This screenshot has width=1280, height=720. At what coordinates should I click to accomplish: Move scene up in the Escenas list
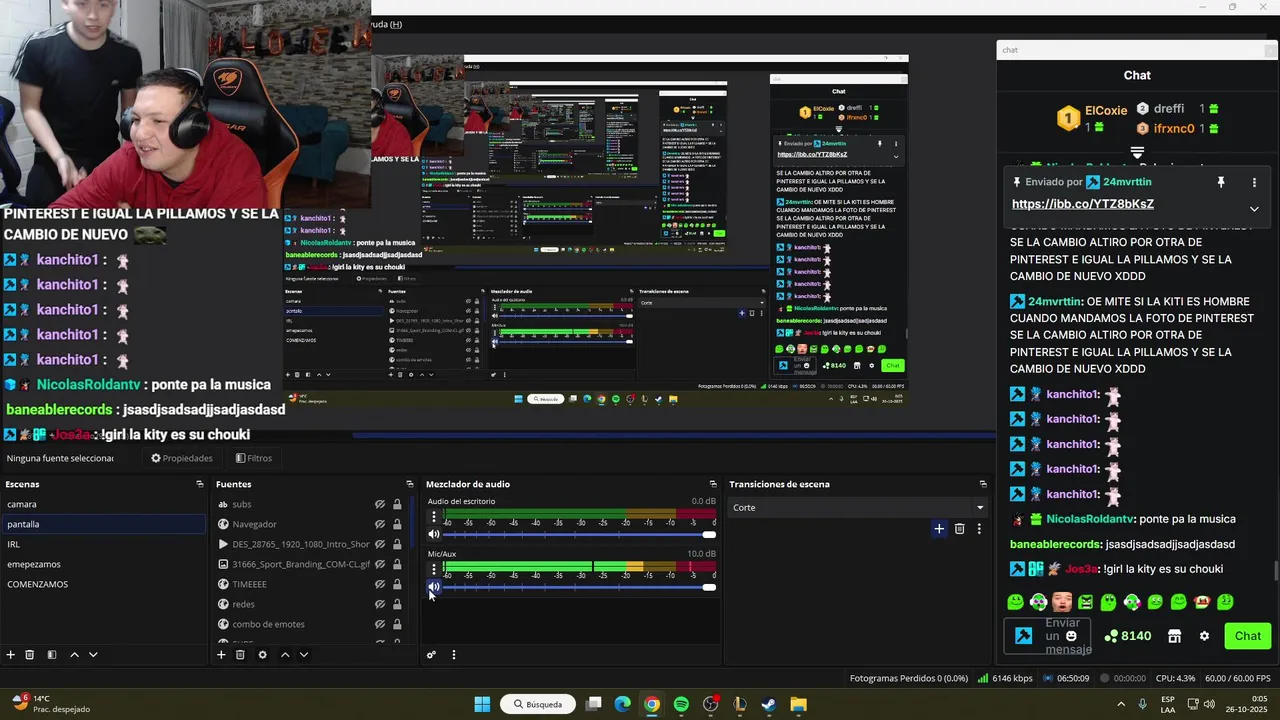[74, 655]
